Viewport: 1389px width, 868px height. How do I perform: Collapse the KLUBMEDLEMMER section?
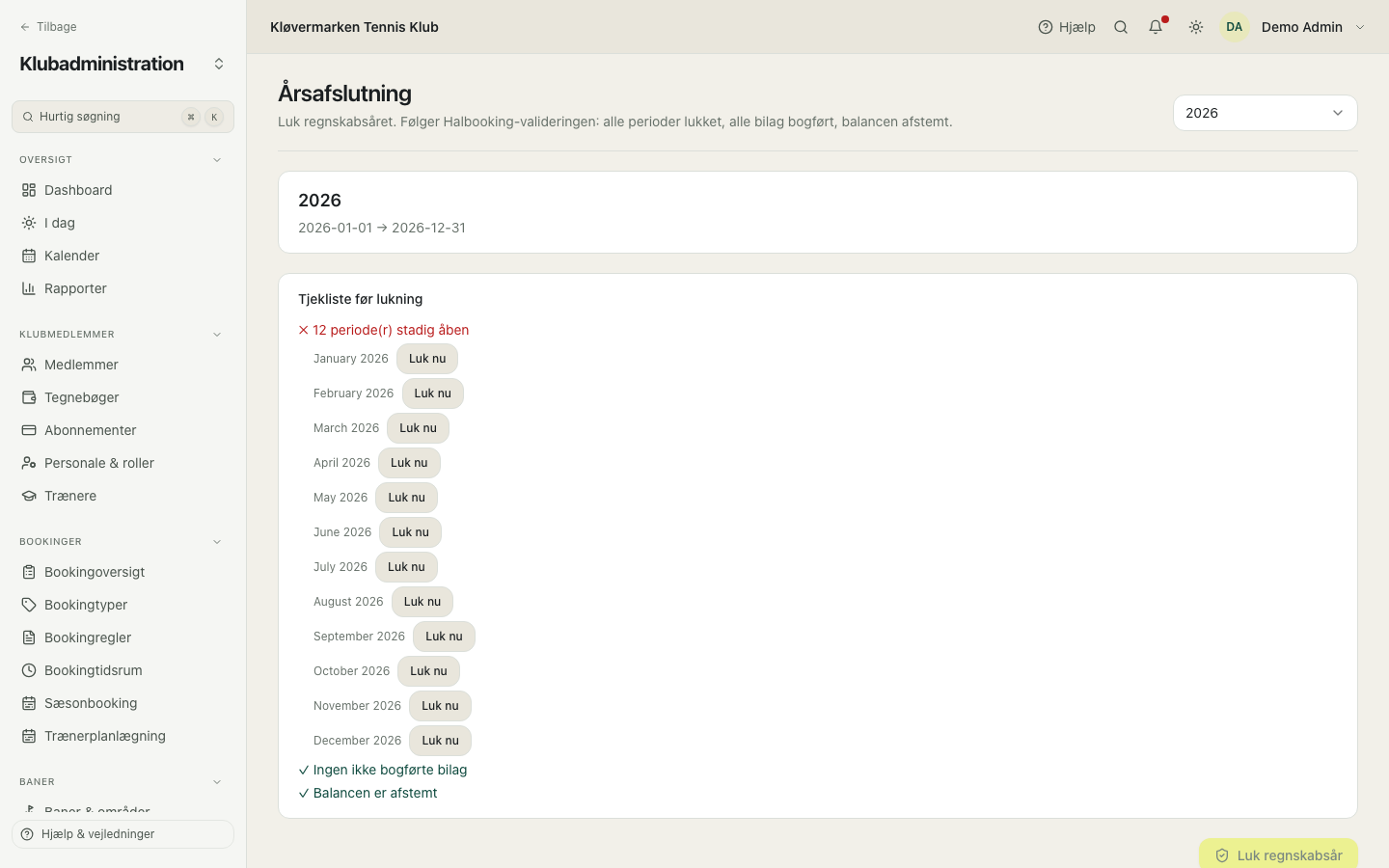pos(217,335)
